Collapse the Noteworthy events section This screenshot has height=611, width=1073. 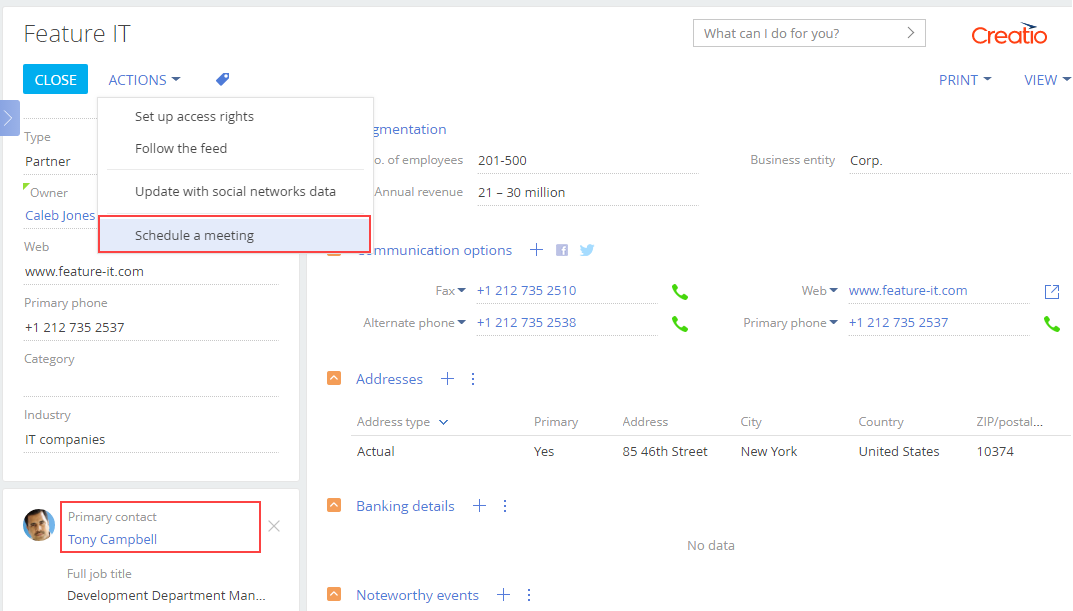tap(334, 594)
